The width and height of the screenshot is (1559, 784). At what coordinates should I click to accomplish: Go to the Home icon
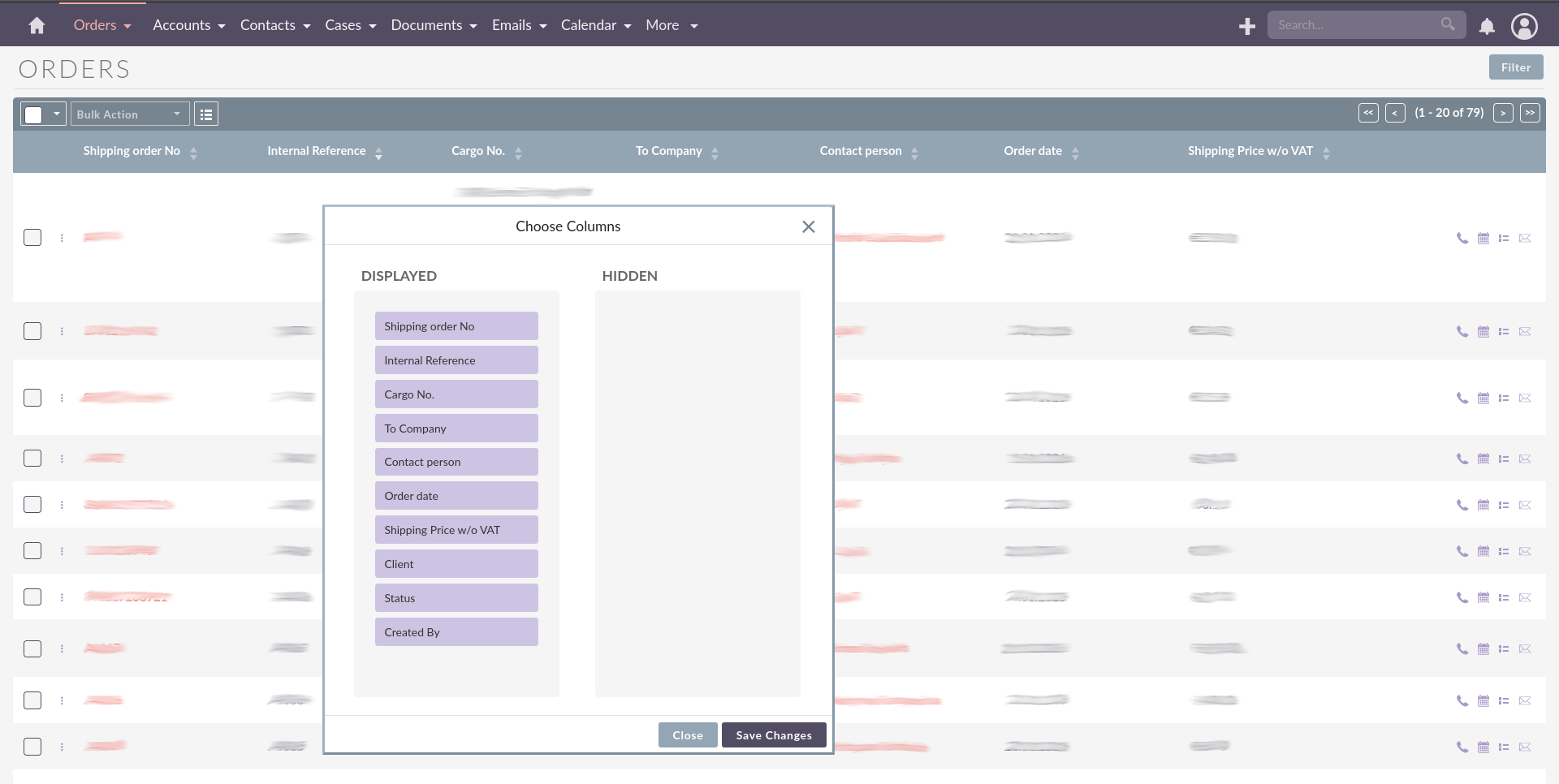tap(37, 26)
